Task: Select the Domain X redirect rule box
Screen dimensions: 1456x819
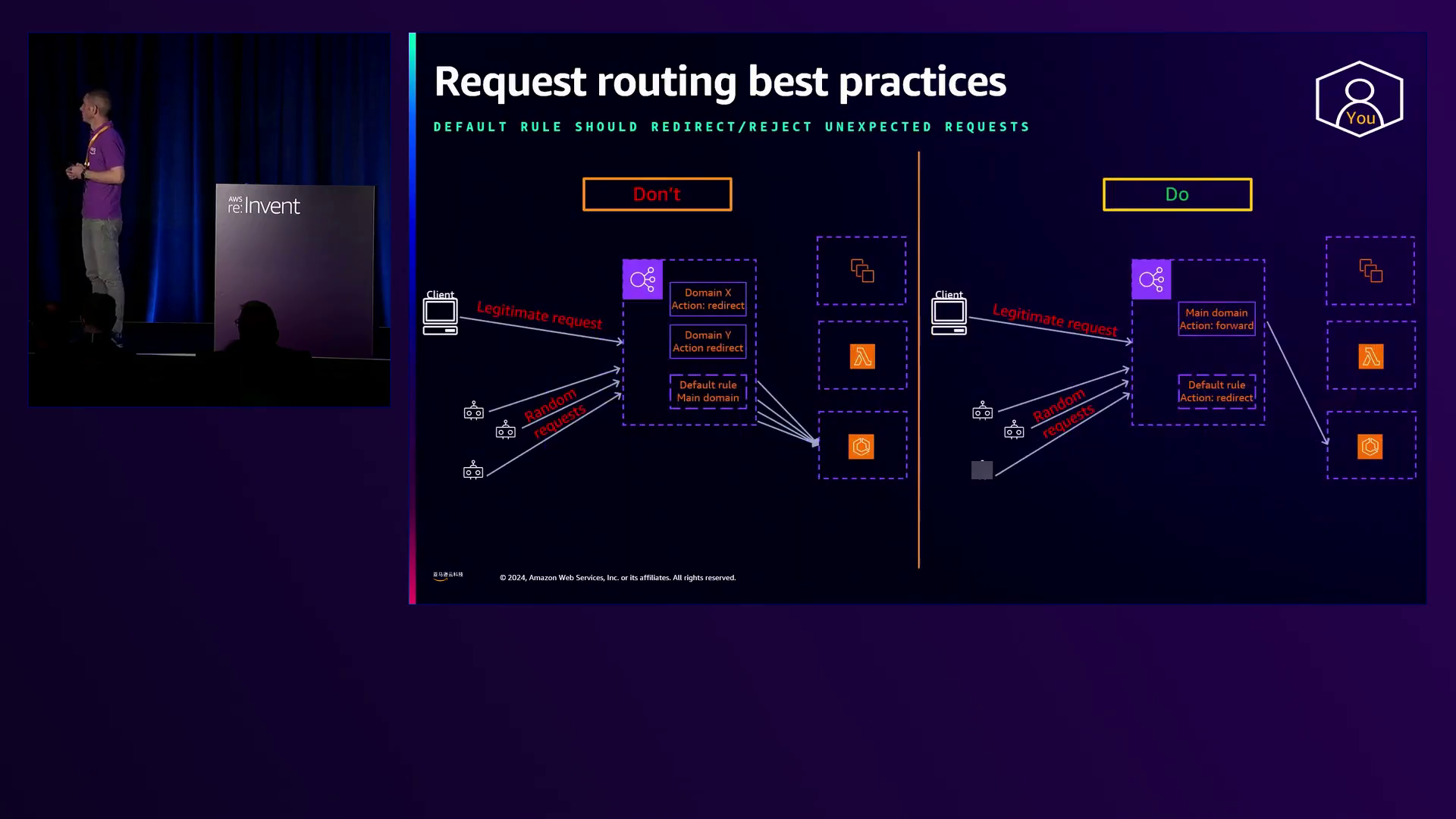Action: 708,299
